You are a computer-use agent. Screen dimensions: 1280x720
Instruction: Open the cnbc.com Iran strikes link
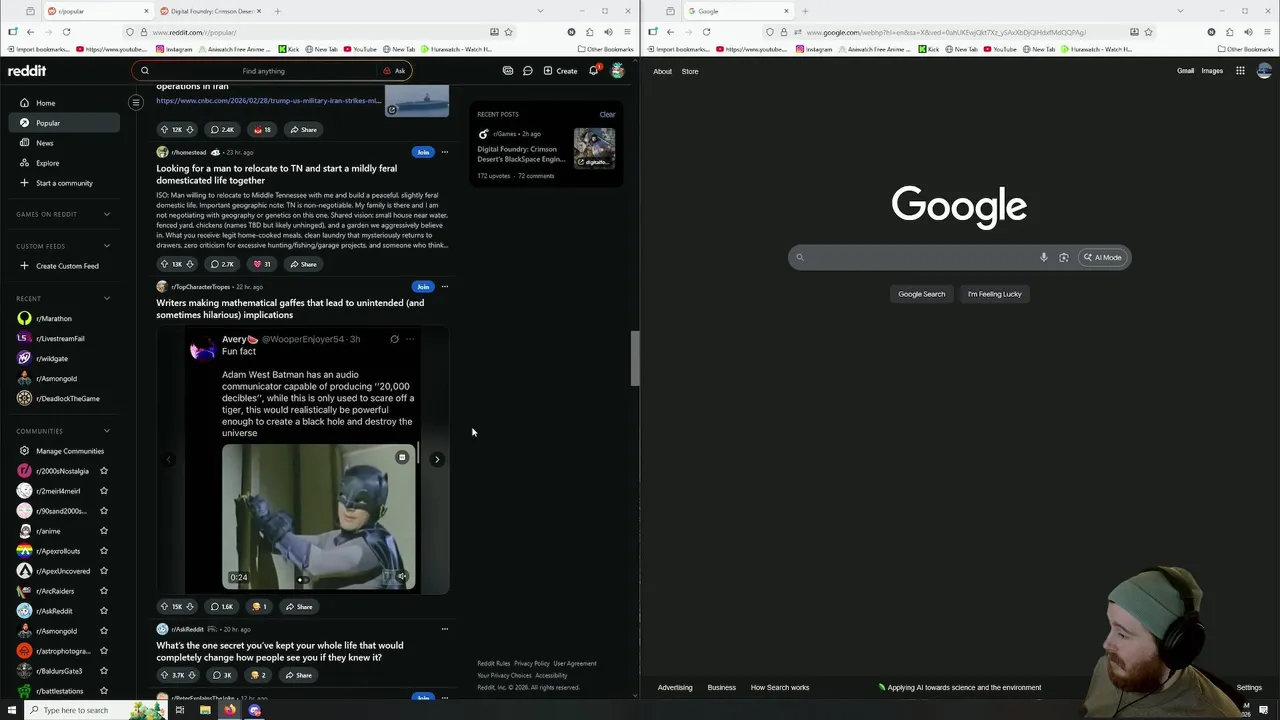coord(268,100)
